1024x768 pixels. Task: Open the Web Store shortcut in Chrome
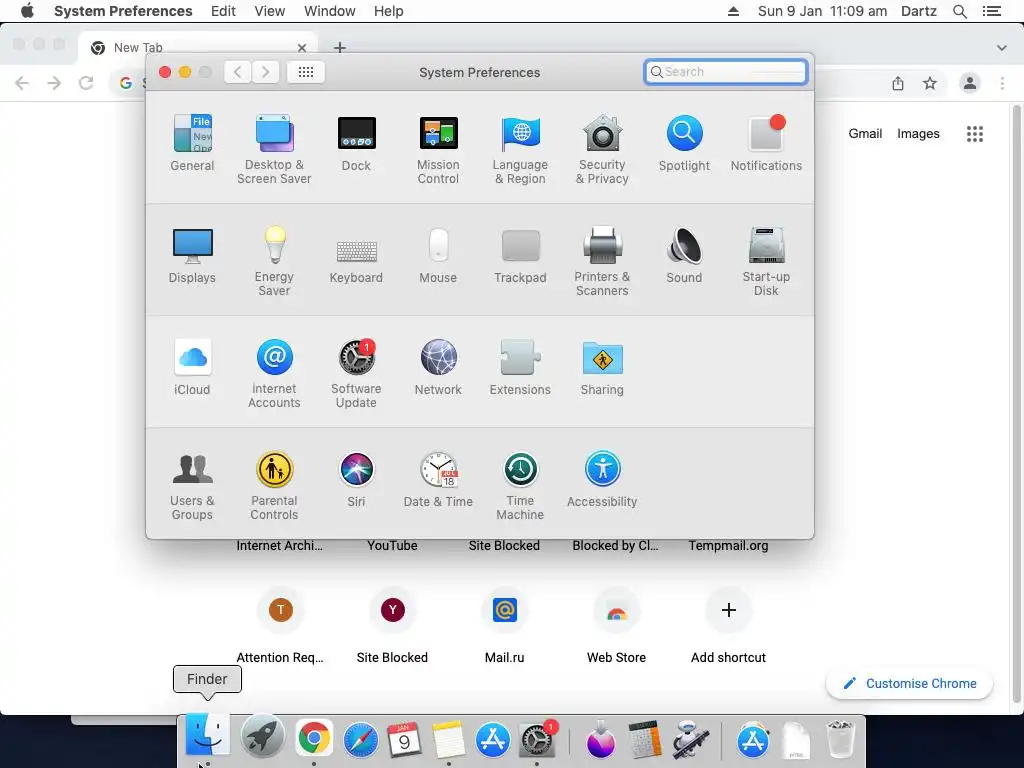coord(616,624)
